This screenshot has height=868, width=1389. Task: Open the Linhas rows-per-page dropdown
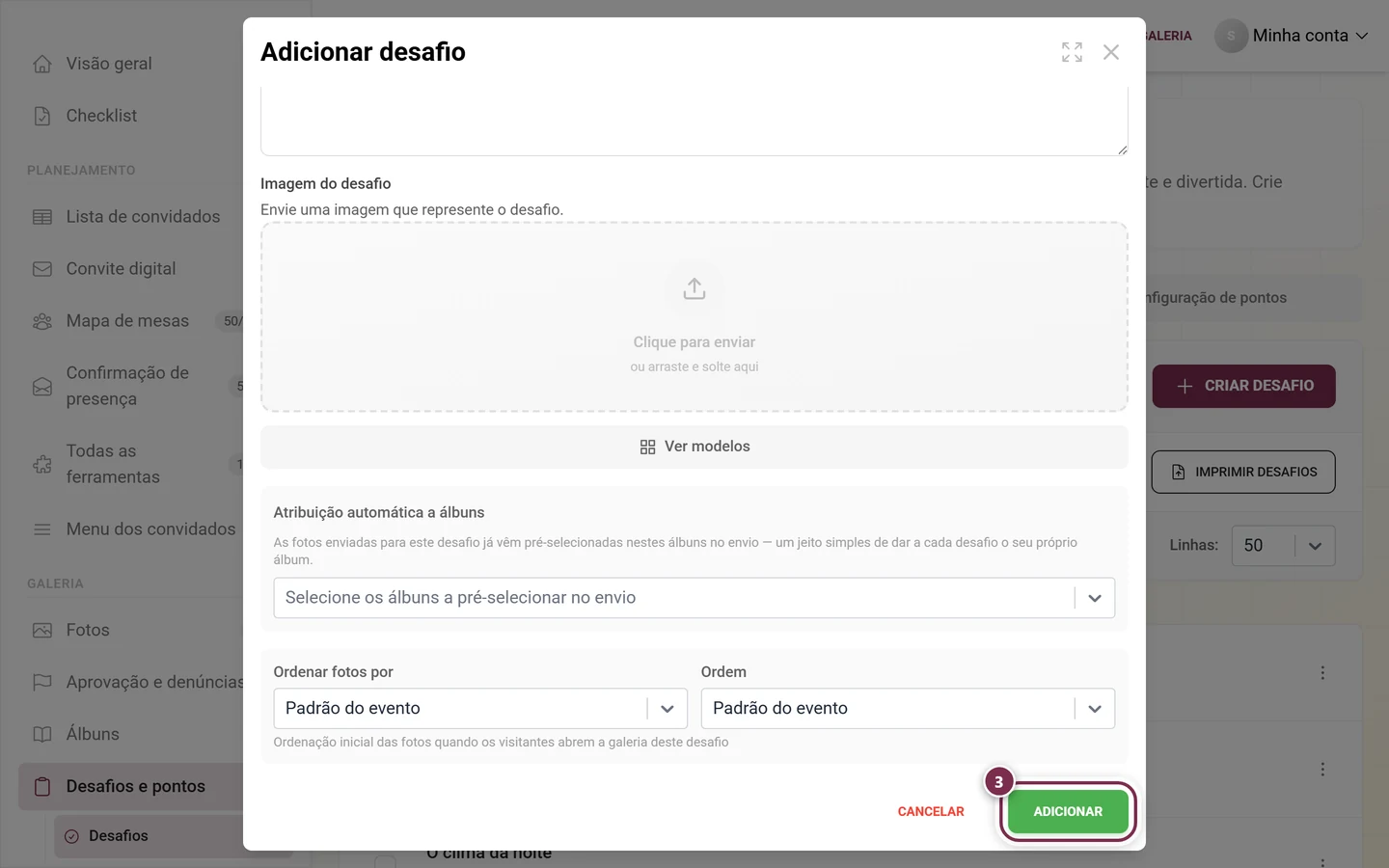[x=1284, y=546]
